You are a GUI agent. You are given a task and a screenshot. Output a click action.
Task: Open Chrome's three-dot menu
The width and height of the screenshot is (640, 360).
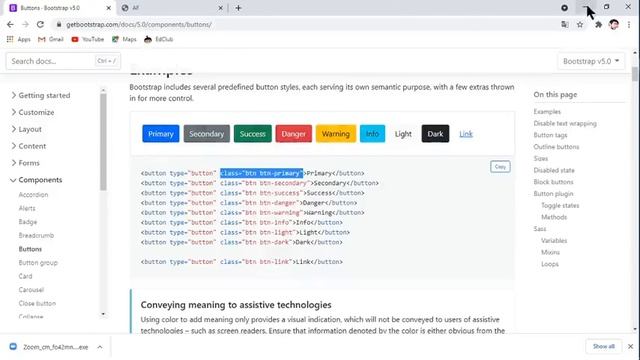(629, 24)
